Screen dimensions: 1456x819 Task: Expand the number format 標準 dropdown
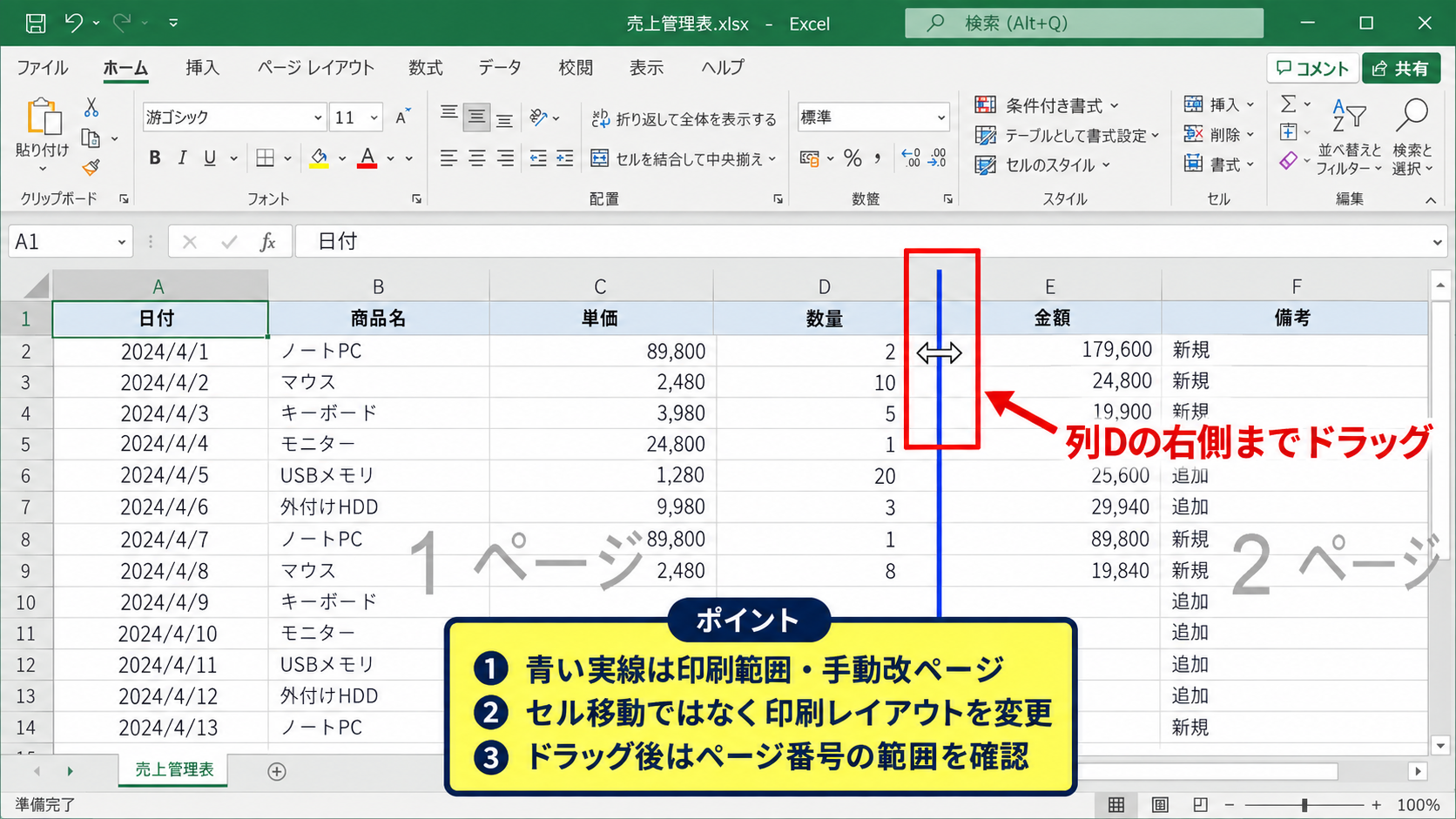941,117
